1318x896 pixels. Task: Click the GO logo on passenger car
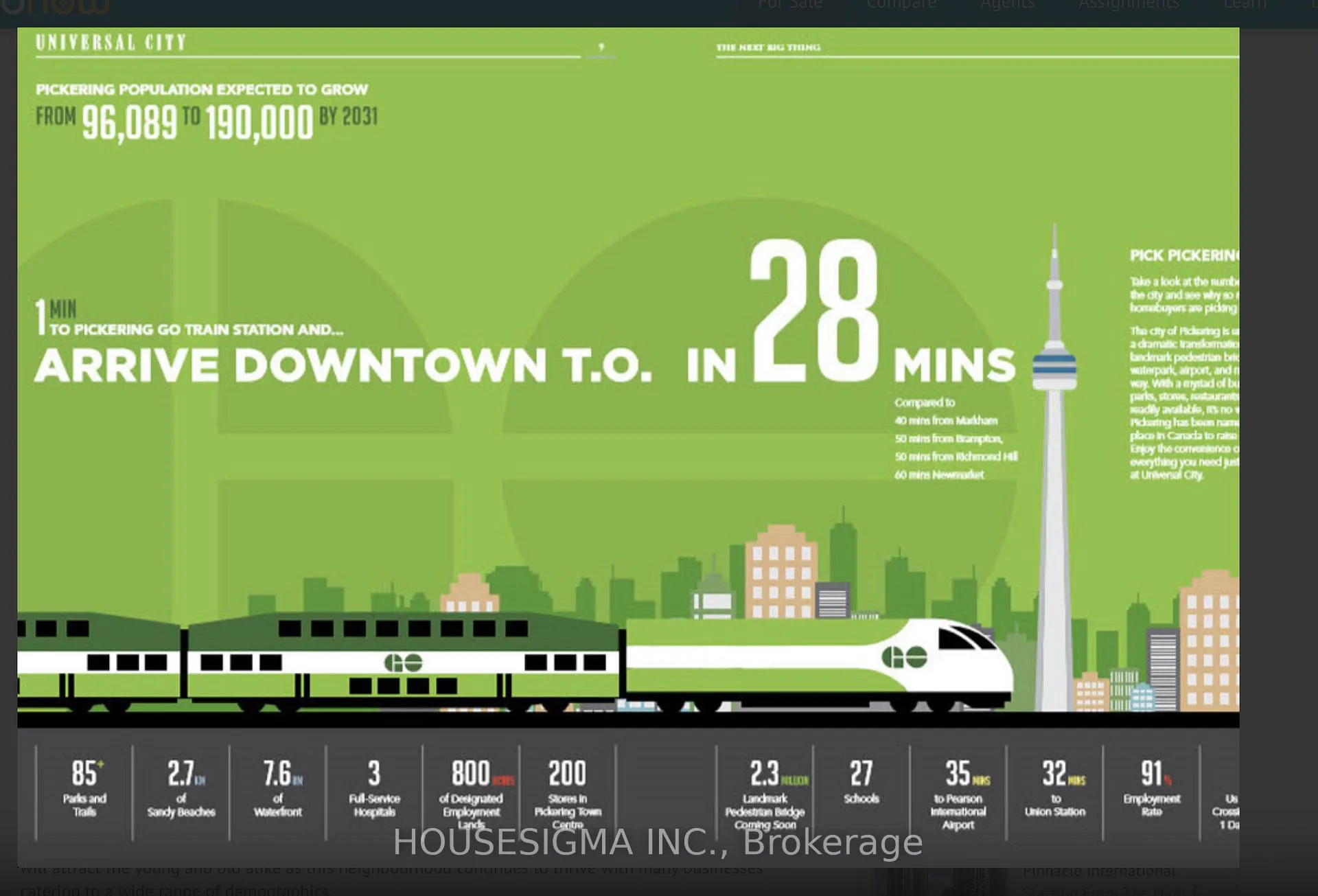click(x=403, y=663)
